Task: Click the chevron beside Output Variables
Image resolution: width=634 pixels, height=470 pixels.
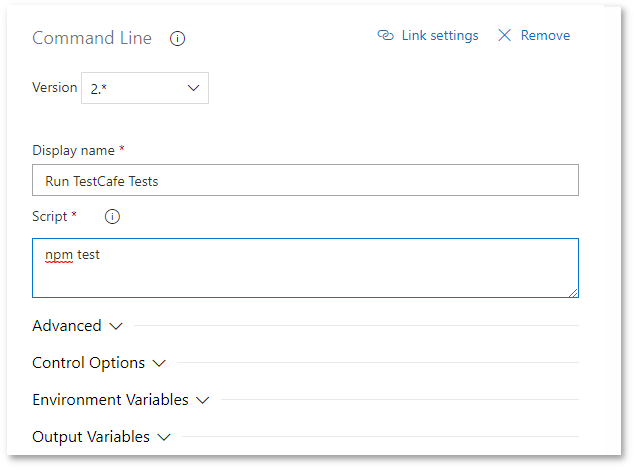Action: [x=164, y=437]
